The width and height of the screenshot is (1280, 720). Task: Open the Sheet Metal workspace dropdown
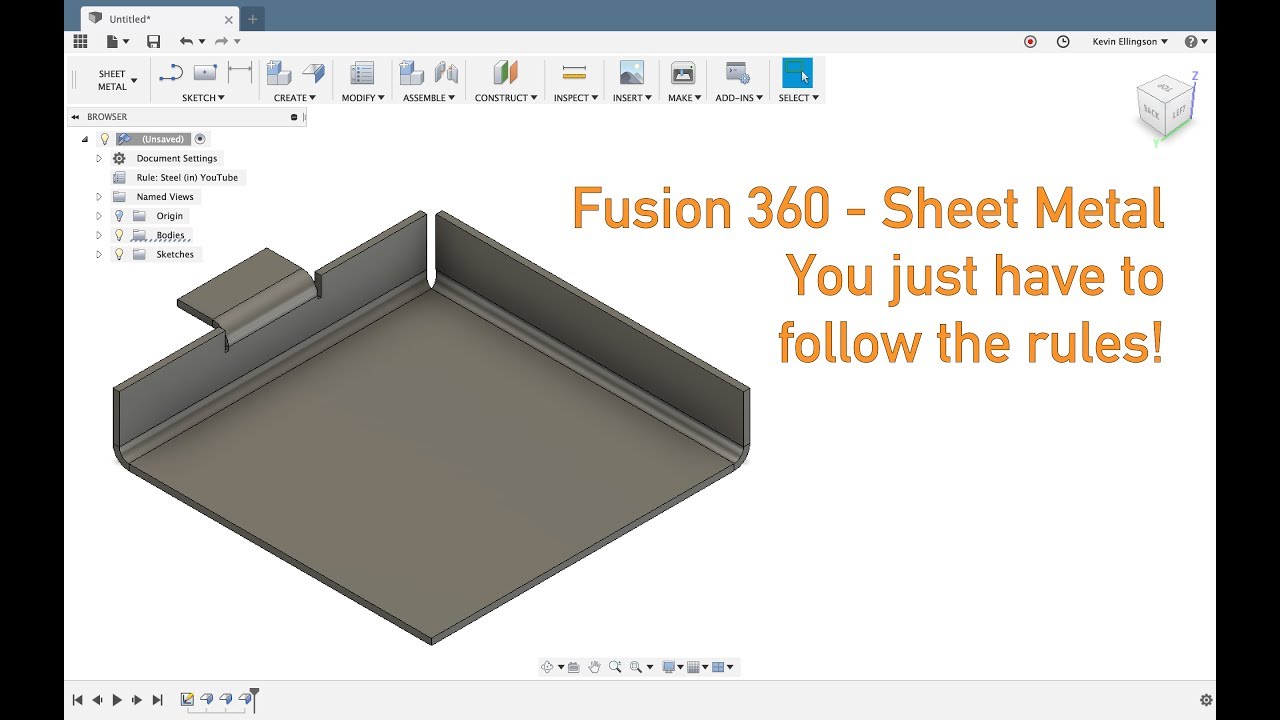coord(117,80)
